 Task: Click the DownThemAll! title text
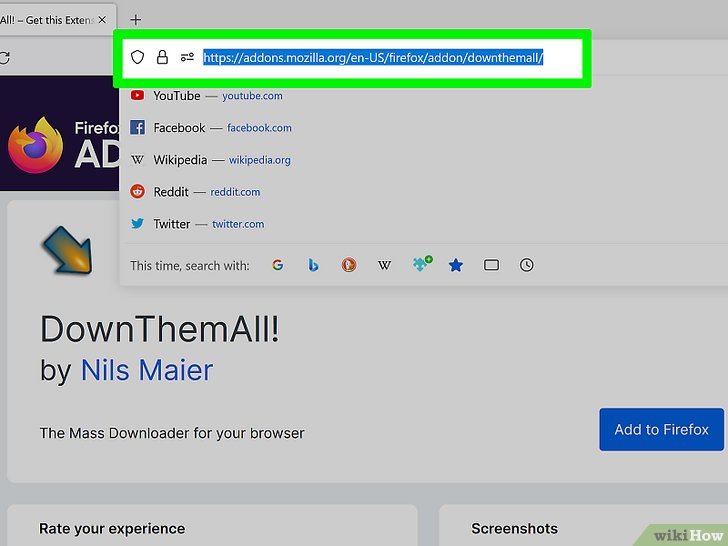pos(160,329)
